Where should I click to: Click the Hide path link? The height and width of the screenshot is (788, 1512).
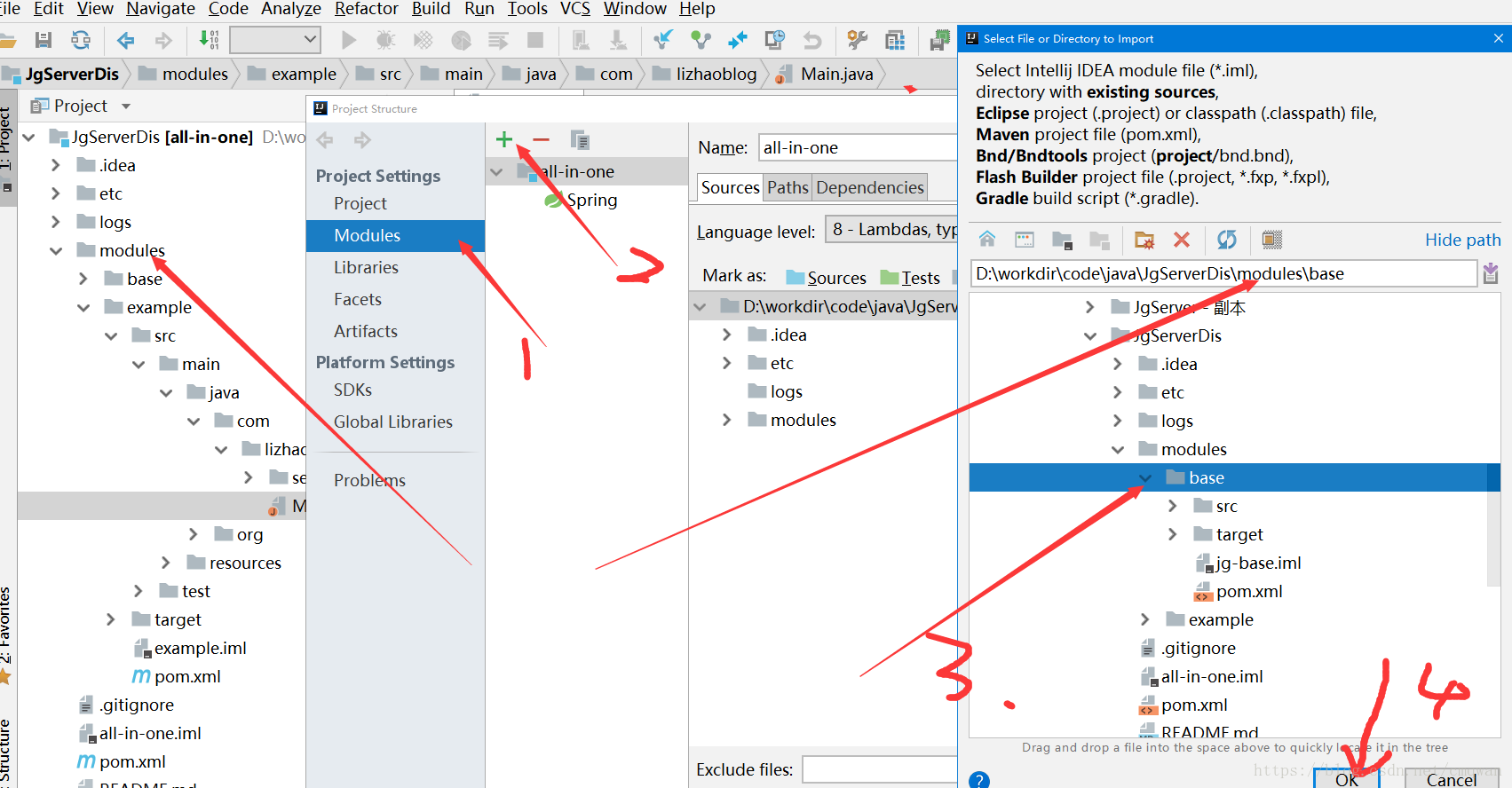[1462, 240]
